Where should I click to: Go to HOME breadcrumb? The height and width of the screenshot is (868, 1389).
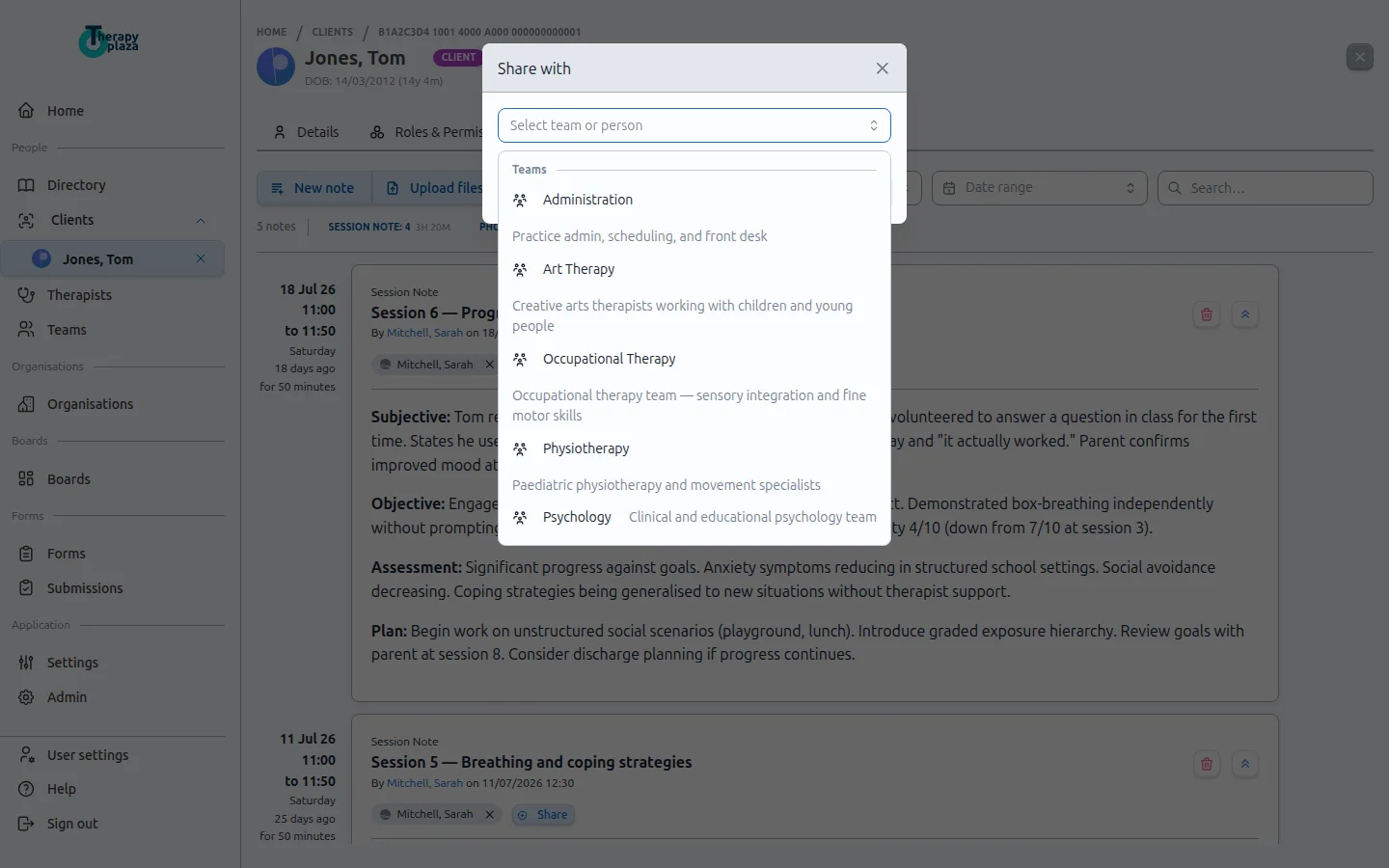(271, 32)
